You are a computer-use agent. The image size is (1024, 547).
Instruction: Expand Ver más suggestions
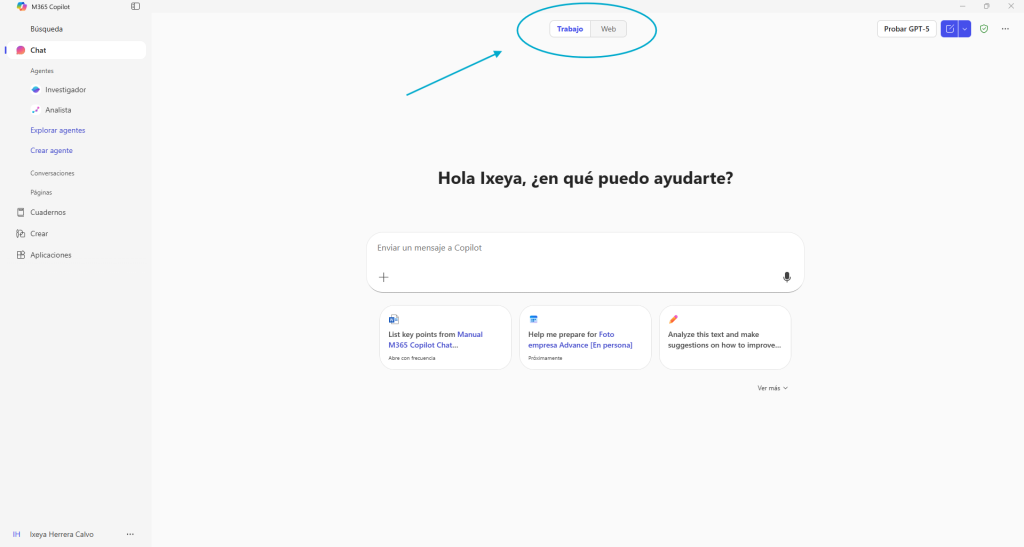pos(772,388)
